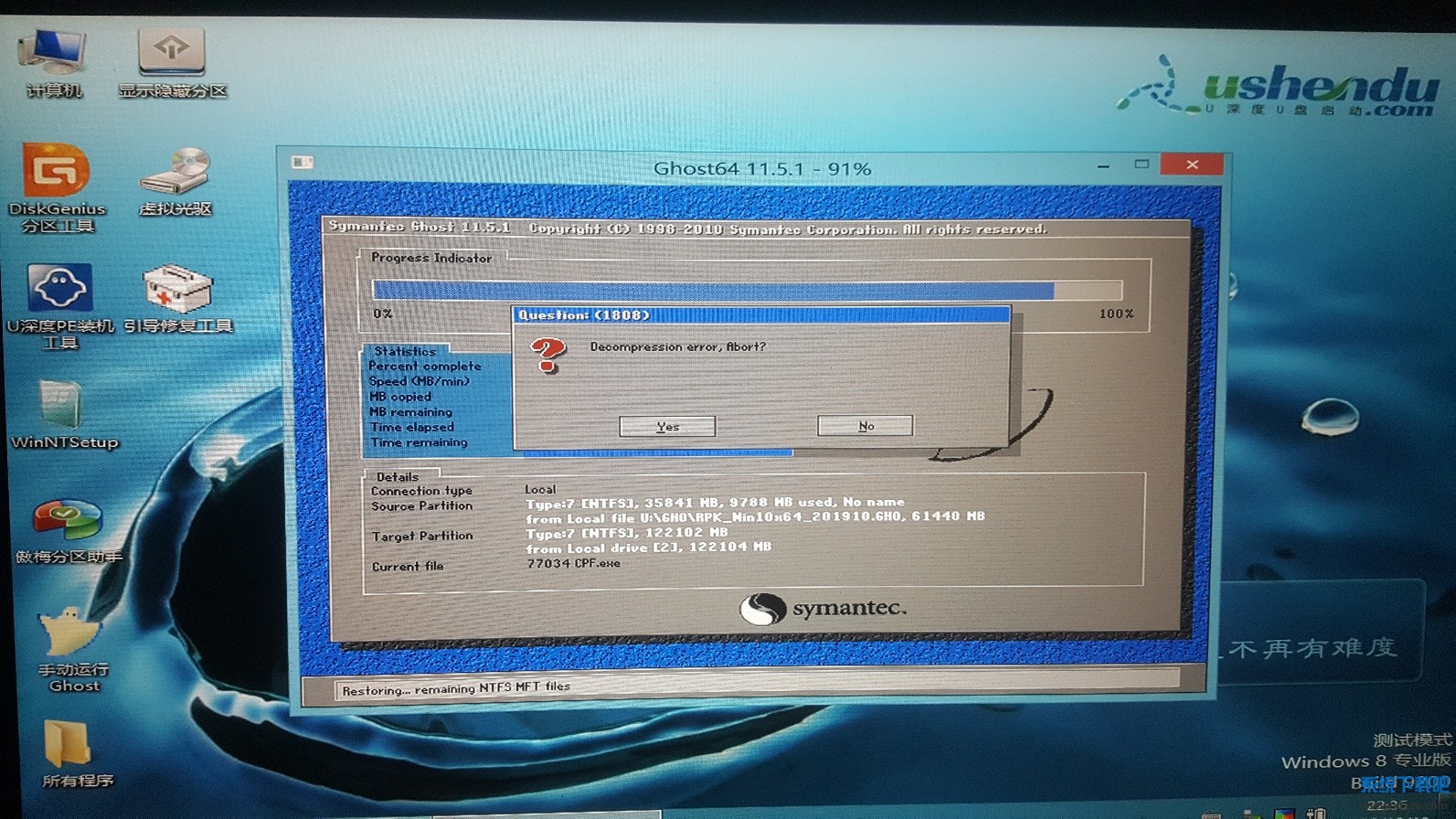The image size is (1456, 819).
Task: Open the 所有程序 folder icon
Action: click(x=68, y=745)
